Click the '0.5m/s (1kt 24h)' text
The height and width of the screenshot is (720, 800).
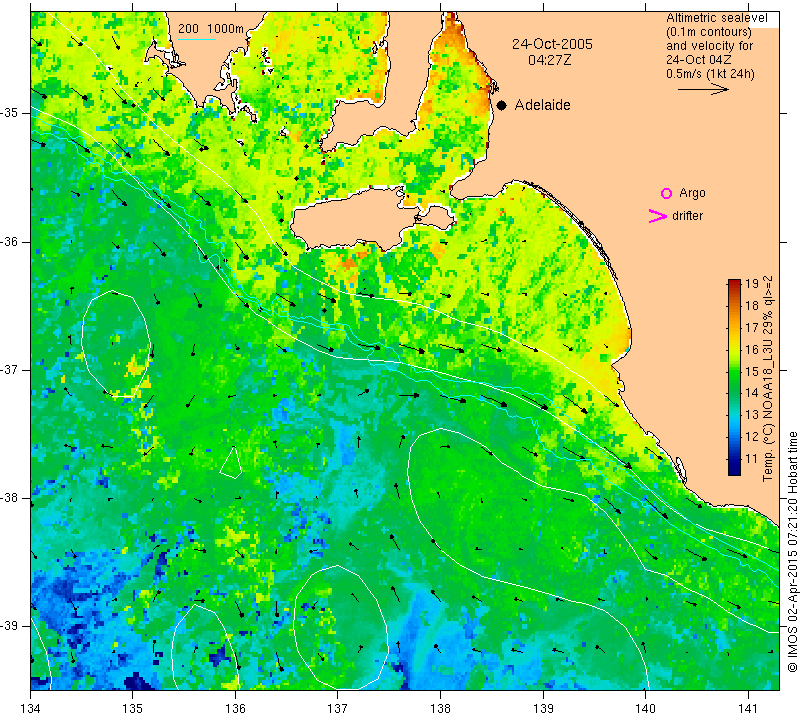tap(710, 74)
